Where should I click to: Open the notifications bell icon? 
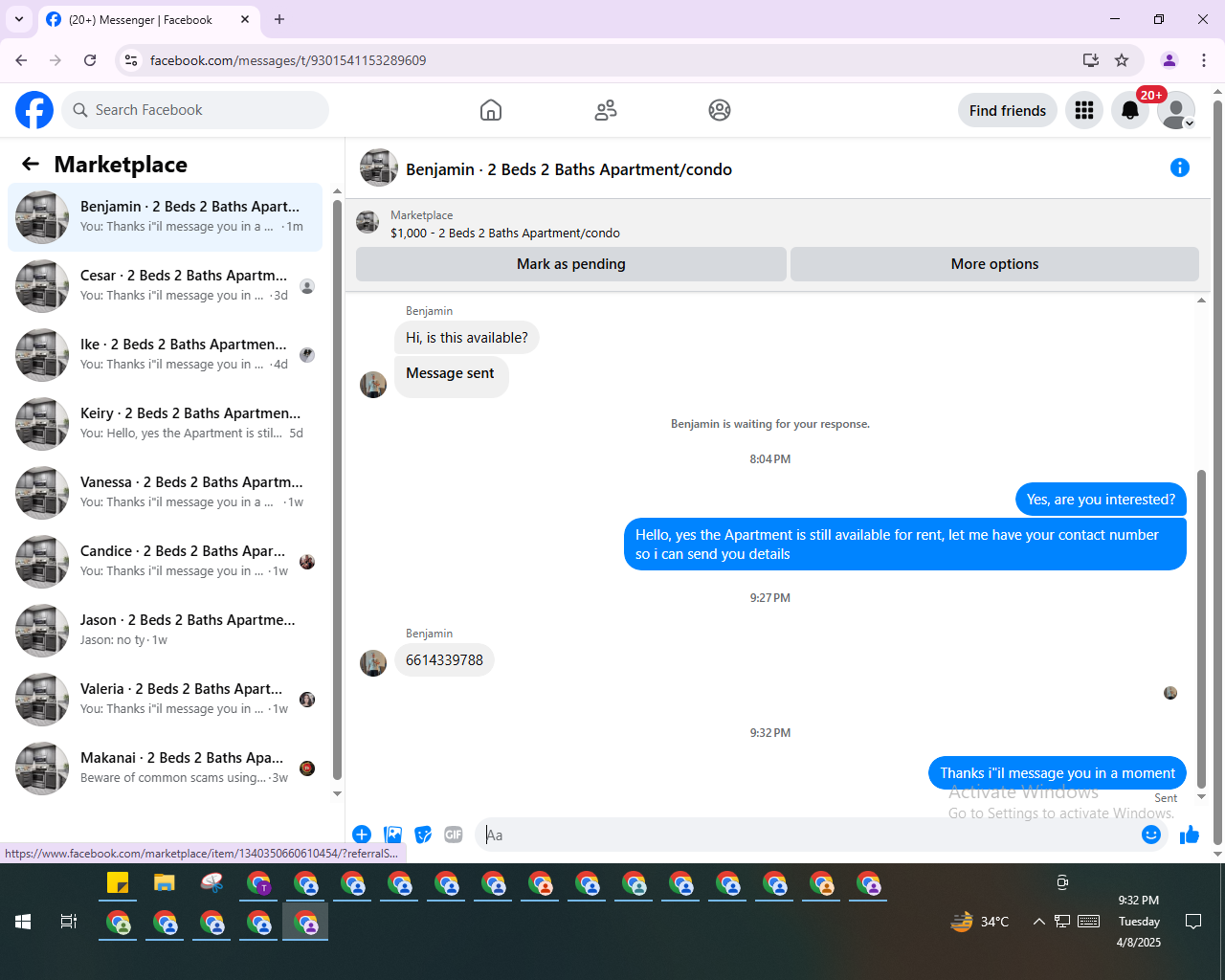click(1130, 110)
